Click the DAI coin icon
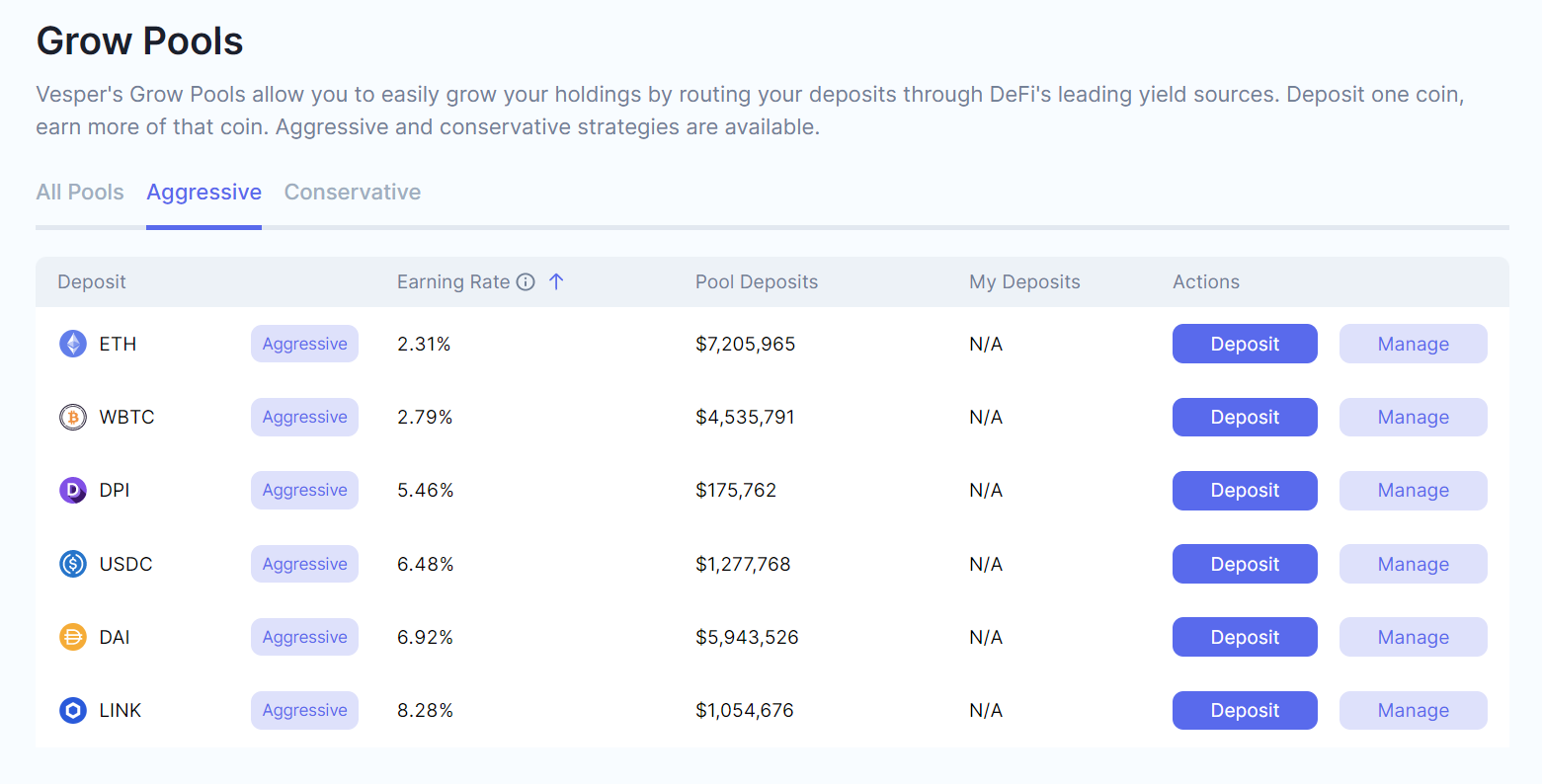 [73, 637]
